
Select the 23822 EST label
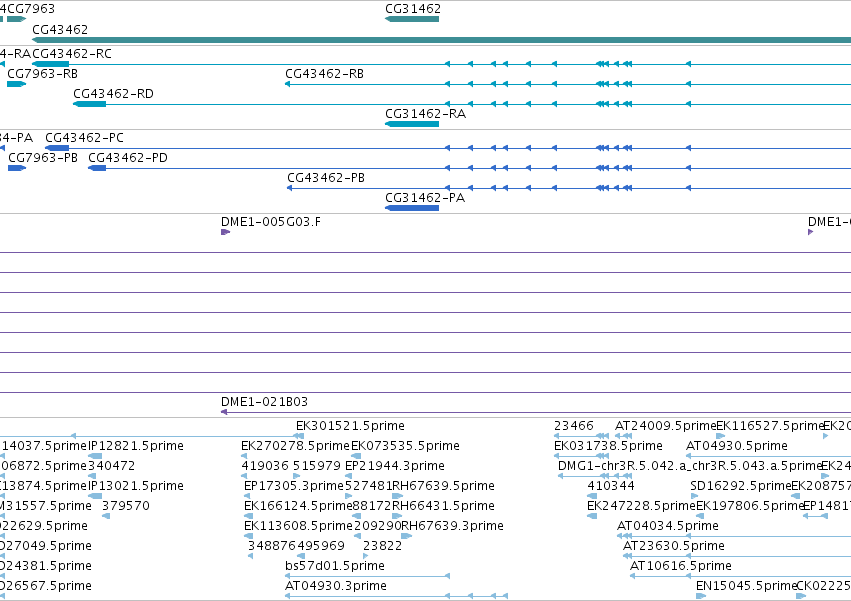[383, 546]
